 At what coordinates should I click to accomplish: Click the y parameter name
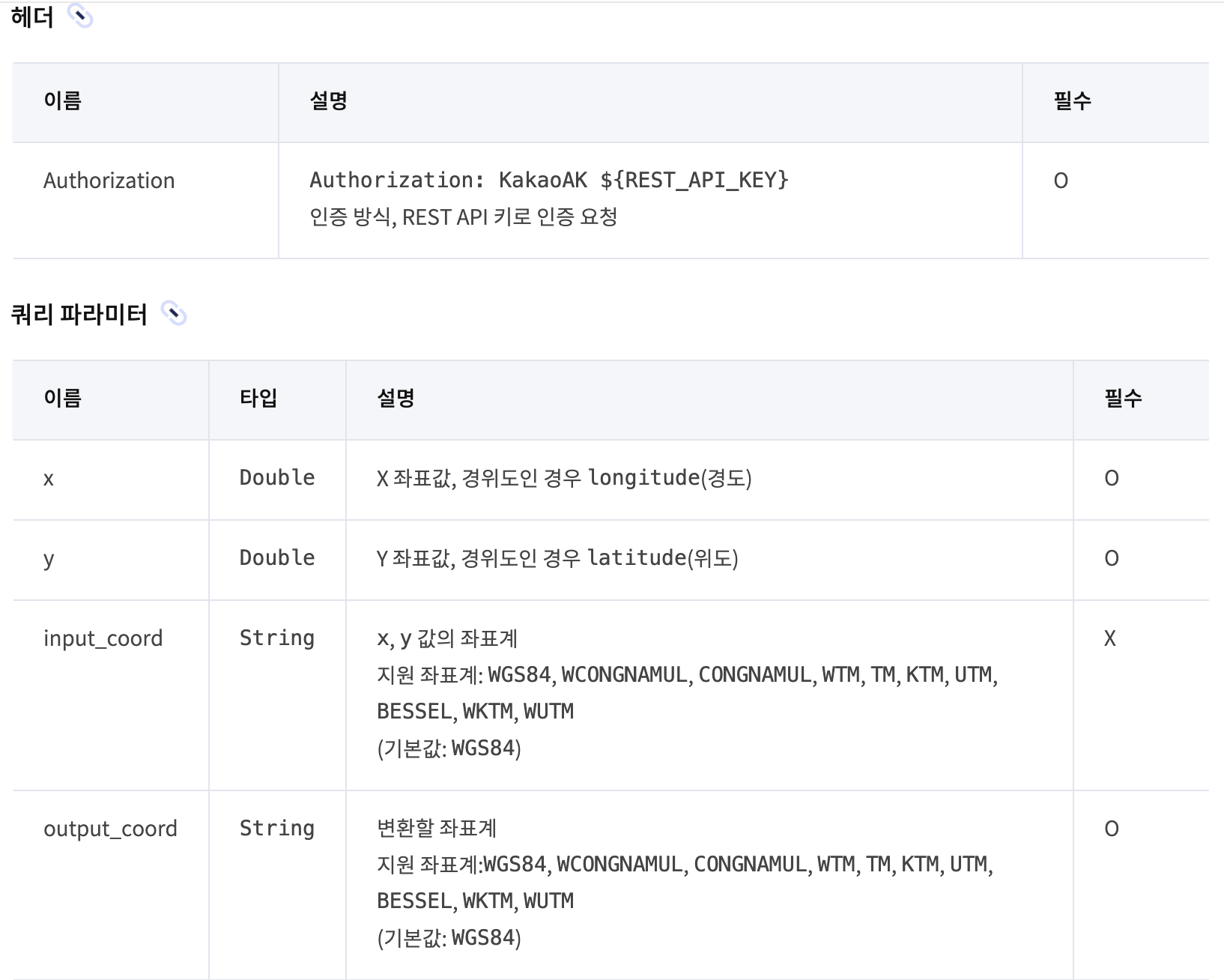click(49, 559)
